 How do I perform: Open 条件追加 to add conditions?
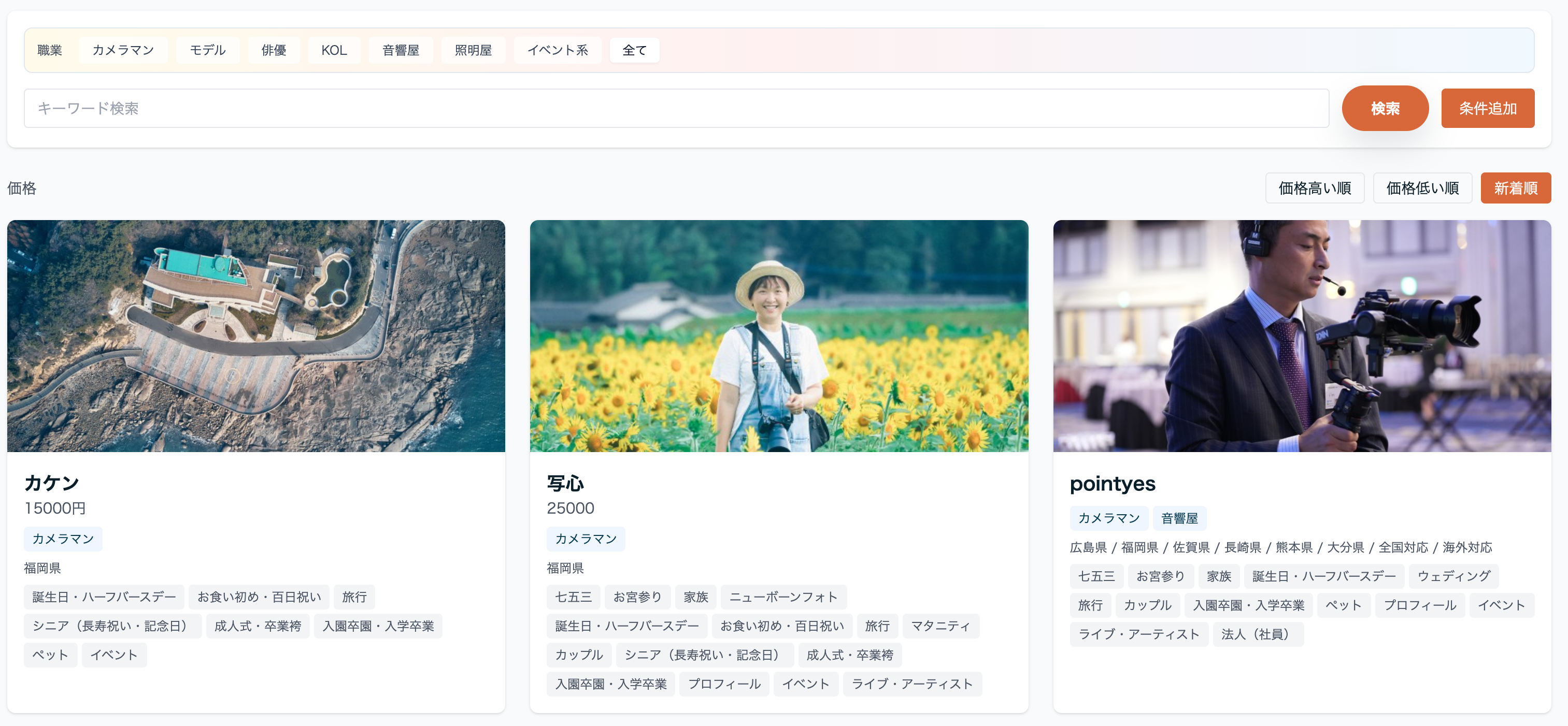[x=1487, y=108]
